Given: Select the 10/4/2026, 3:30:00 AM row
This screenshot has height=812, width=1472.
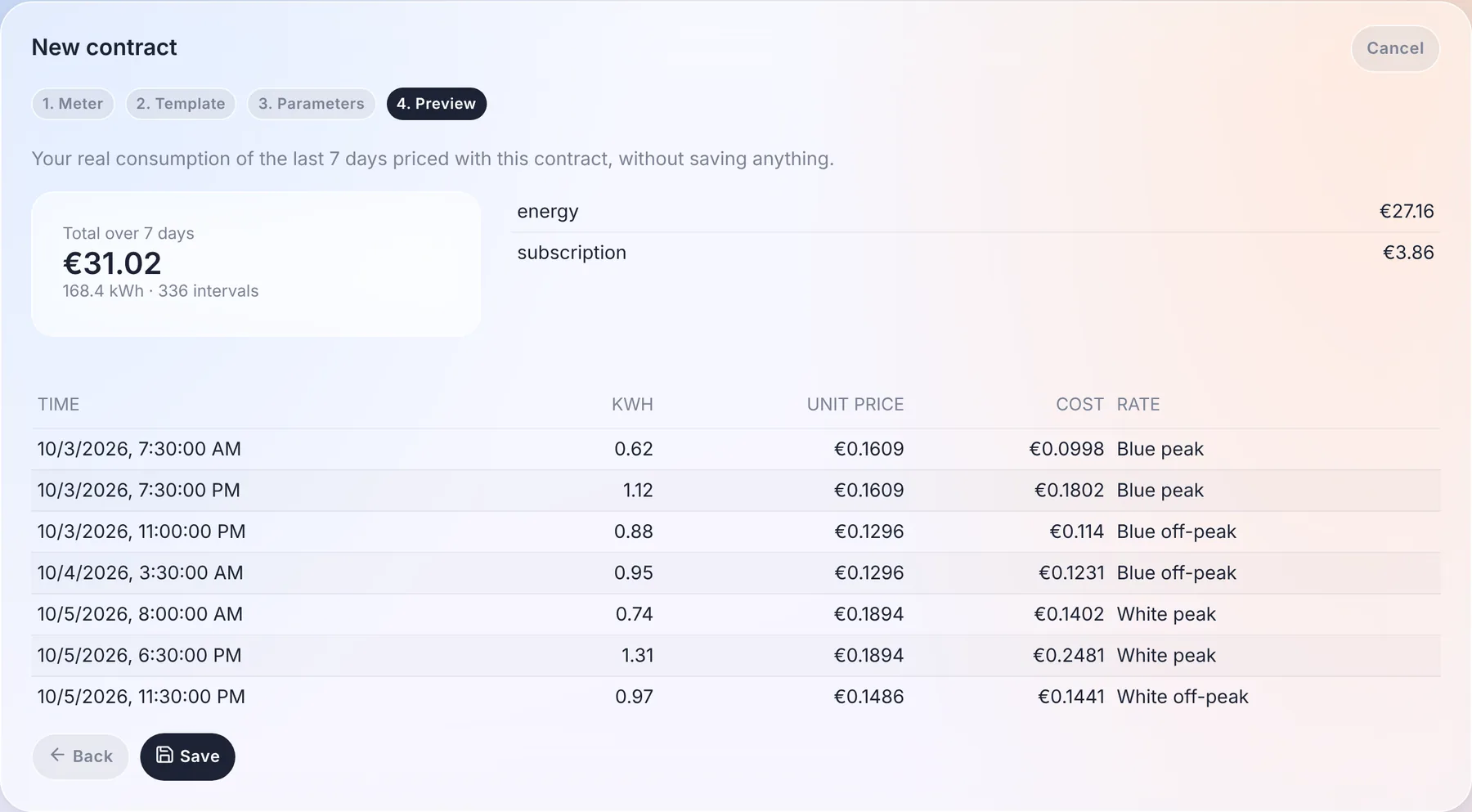Looking at the screenshot, I should (736, 572).
